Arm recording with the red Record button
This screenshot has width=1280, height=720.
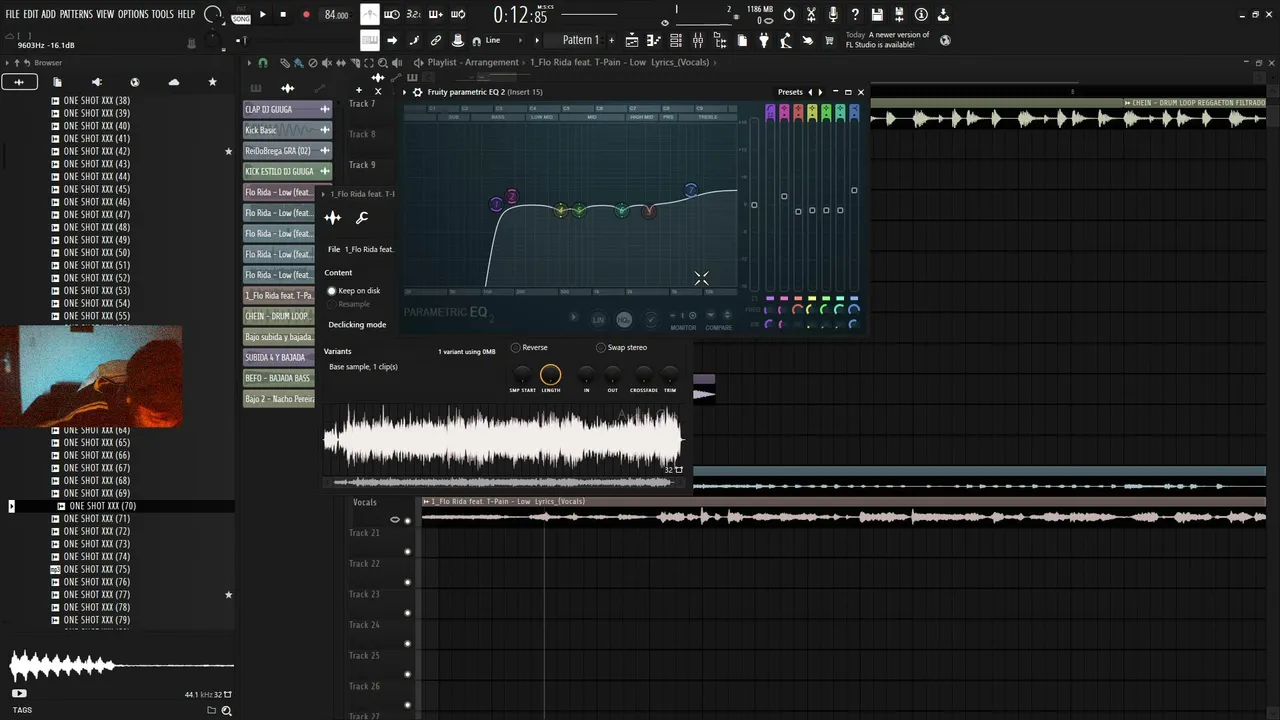[306, 15]
